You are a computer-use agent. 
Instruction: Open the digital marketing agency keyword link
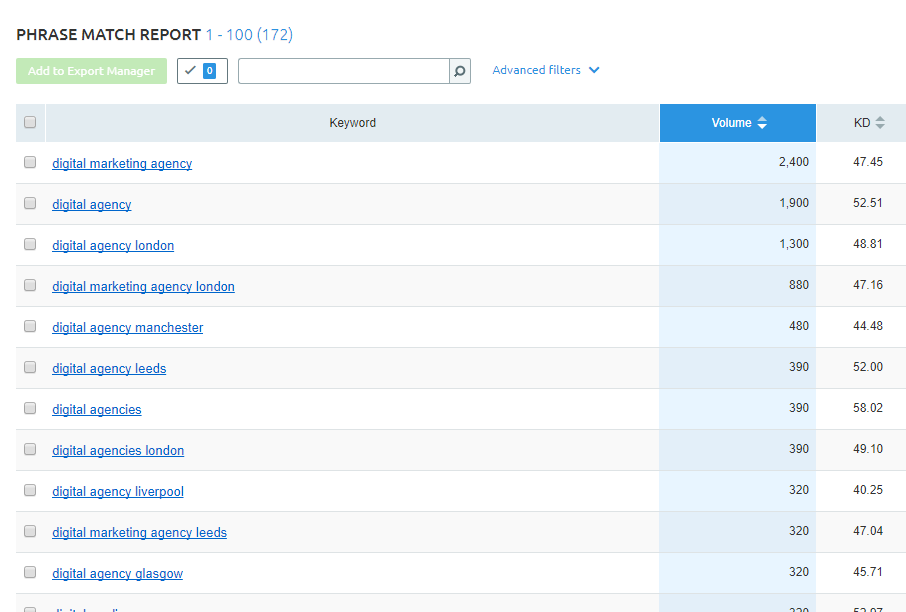coord(122,164)
